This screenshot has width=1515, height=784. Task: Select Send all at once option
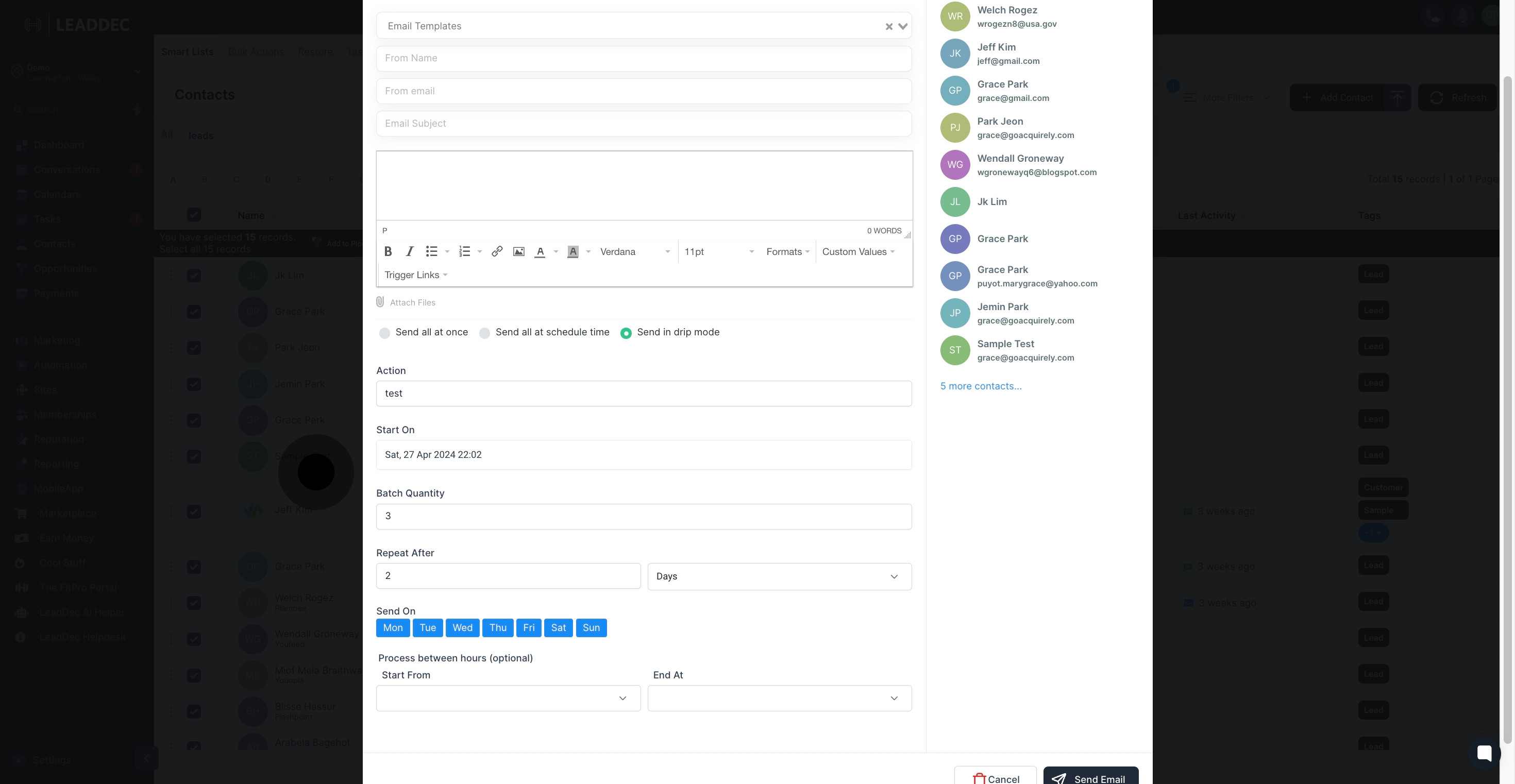(384, 333)
